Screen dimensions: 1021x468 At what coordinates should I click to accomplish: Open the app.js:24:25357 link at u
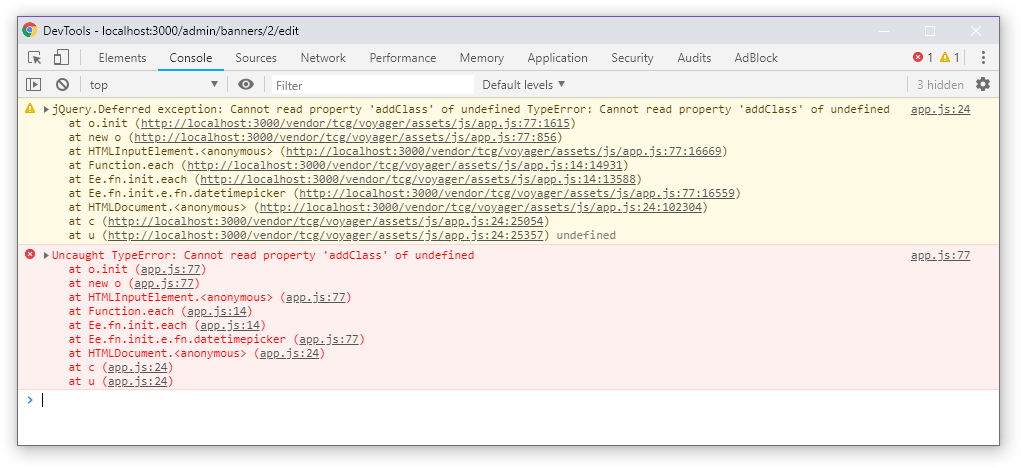click(x=326, y=235)
